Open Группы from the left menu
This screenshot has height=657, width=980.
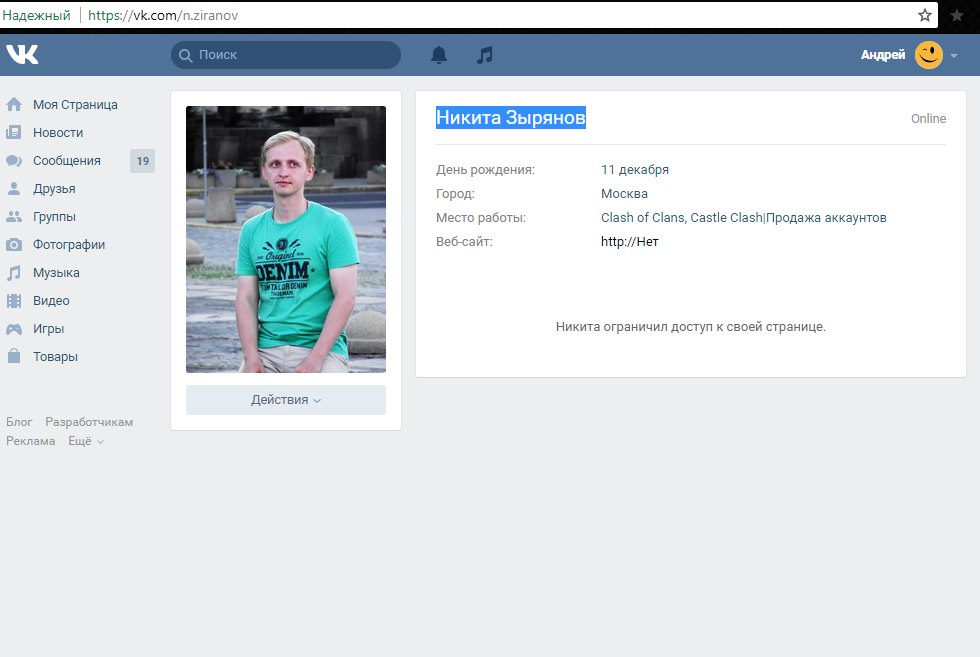(54, 216)
